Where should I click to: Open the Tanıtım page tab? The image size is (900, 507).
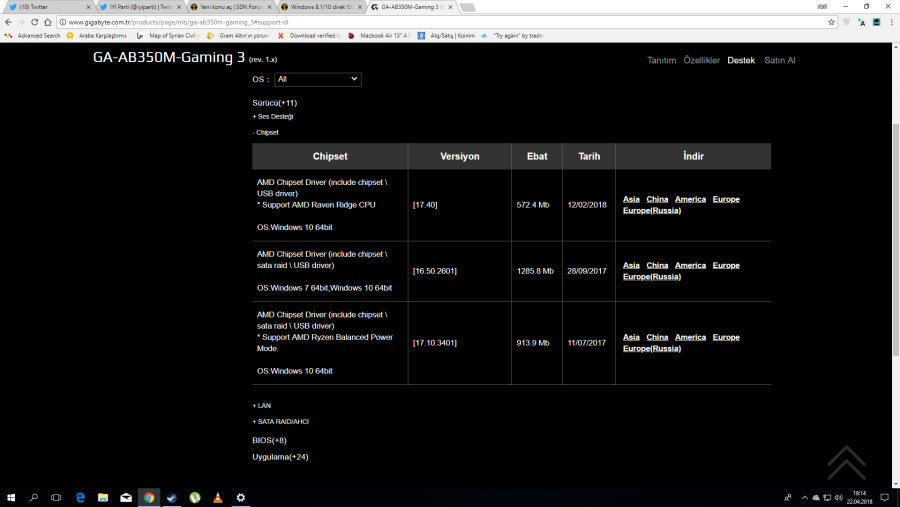pyautogui.click(x=661, y=60)
